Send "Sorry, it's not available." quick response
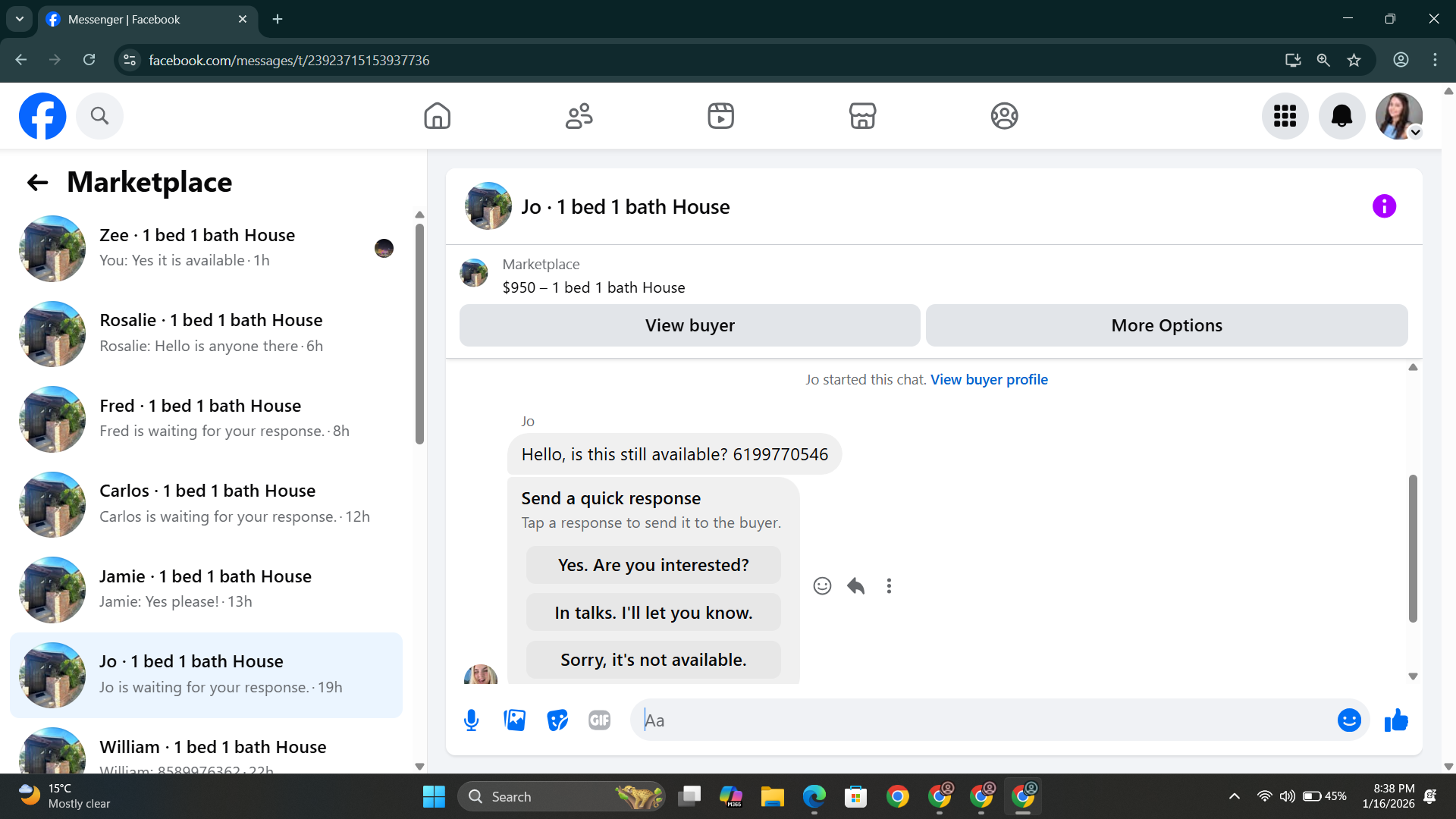 coord(653,660)
